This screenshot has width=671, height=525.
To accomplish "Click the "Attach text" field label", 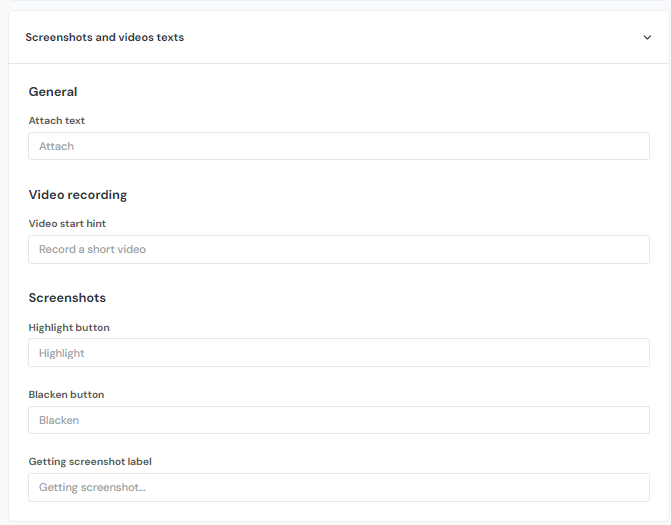I will pos(57,121).
